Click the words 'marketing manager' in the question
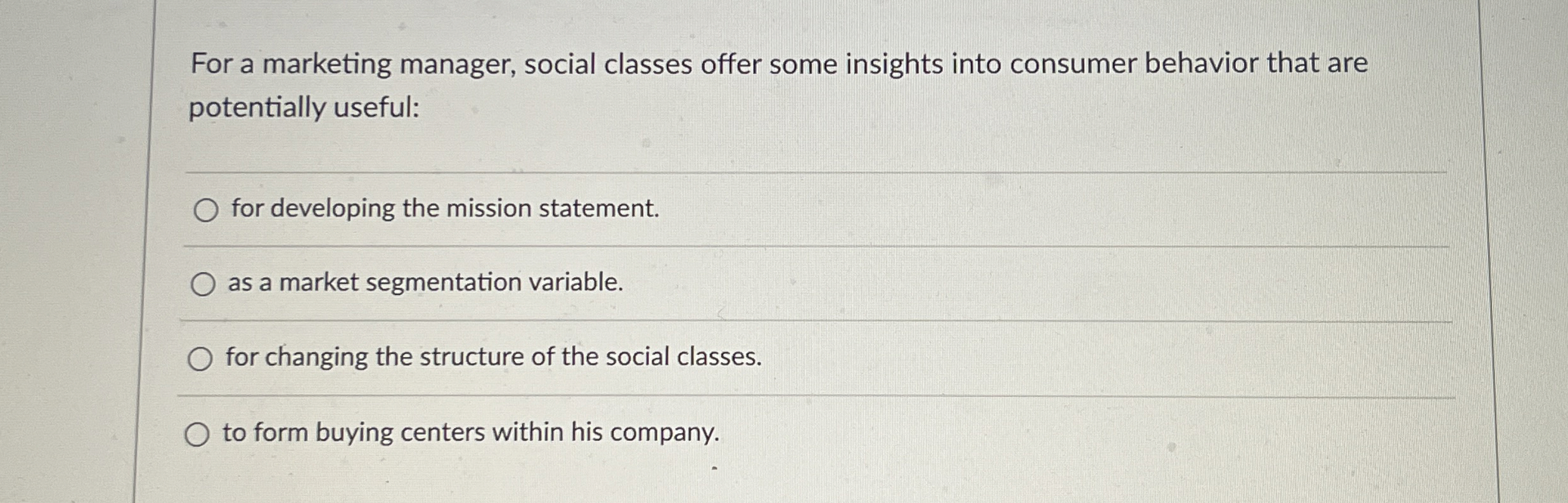The width and height of the screenshot is (1568, 503). pos(389,65)
